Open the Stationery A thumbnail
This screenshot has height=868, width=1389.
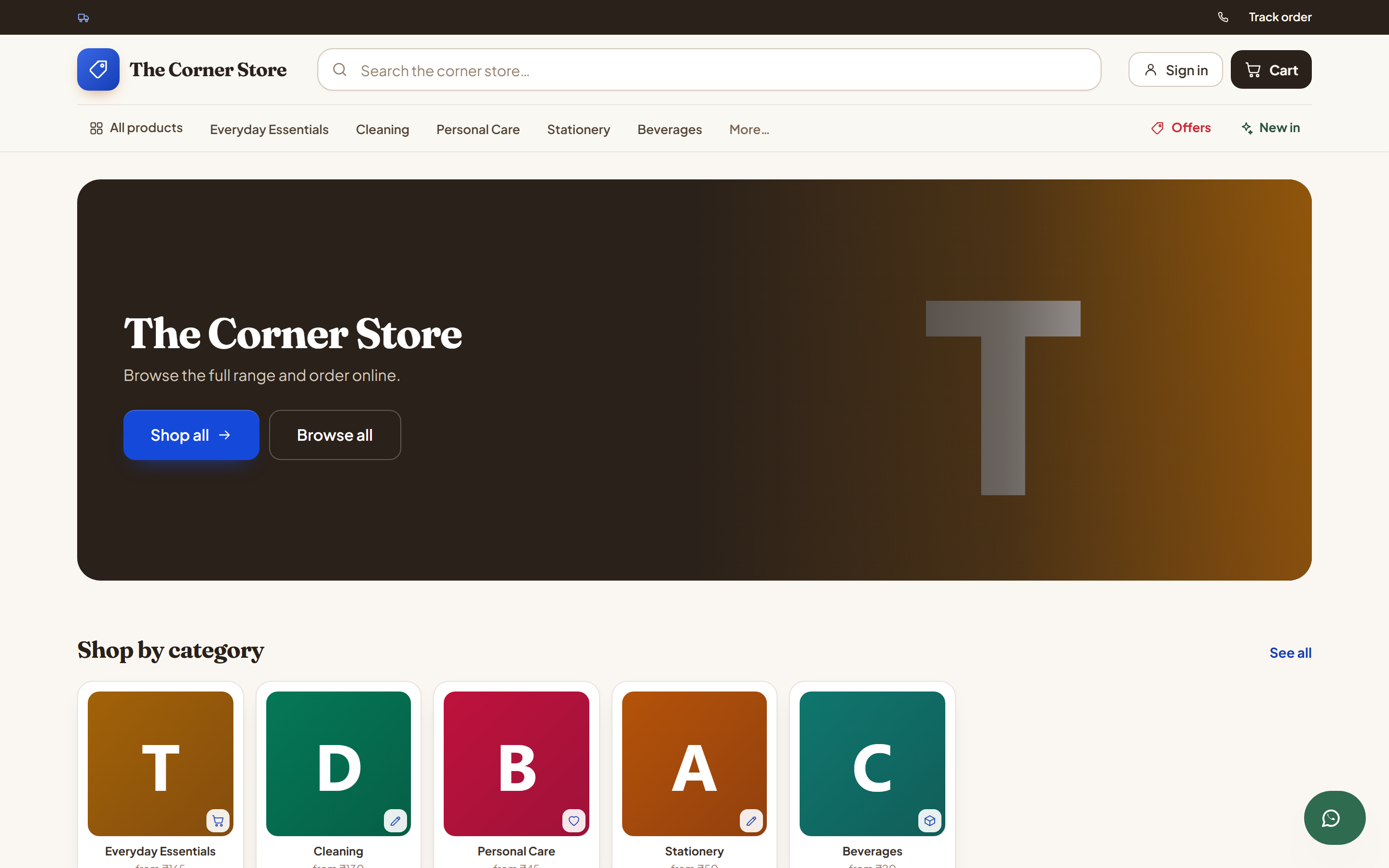point(694,763)
